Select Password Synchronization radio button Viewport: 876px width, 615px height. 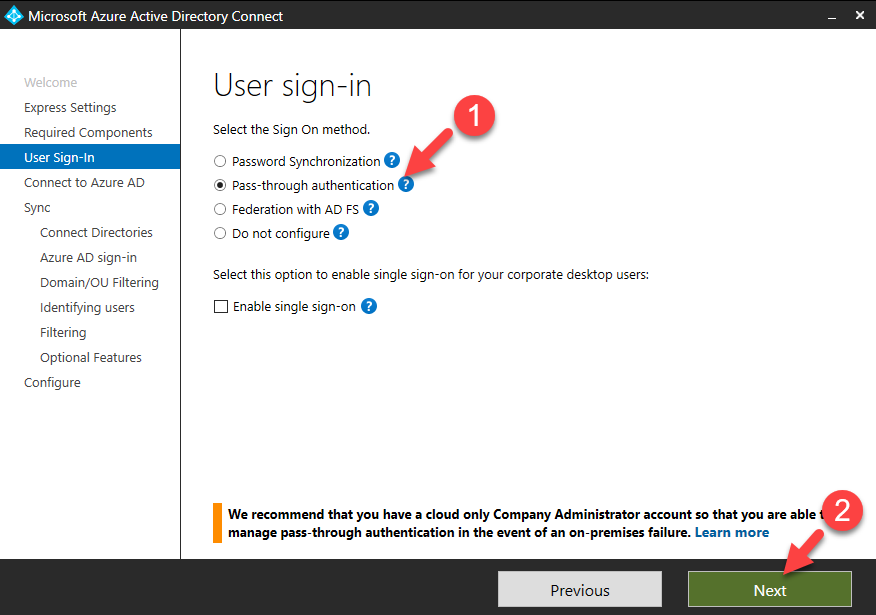[x=220, y=161]
